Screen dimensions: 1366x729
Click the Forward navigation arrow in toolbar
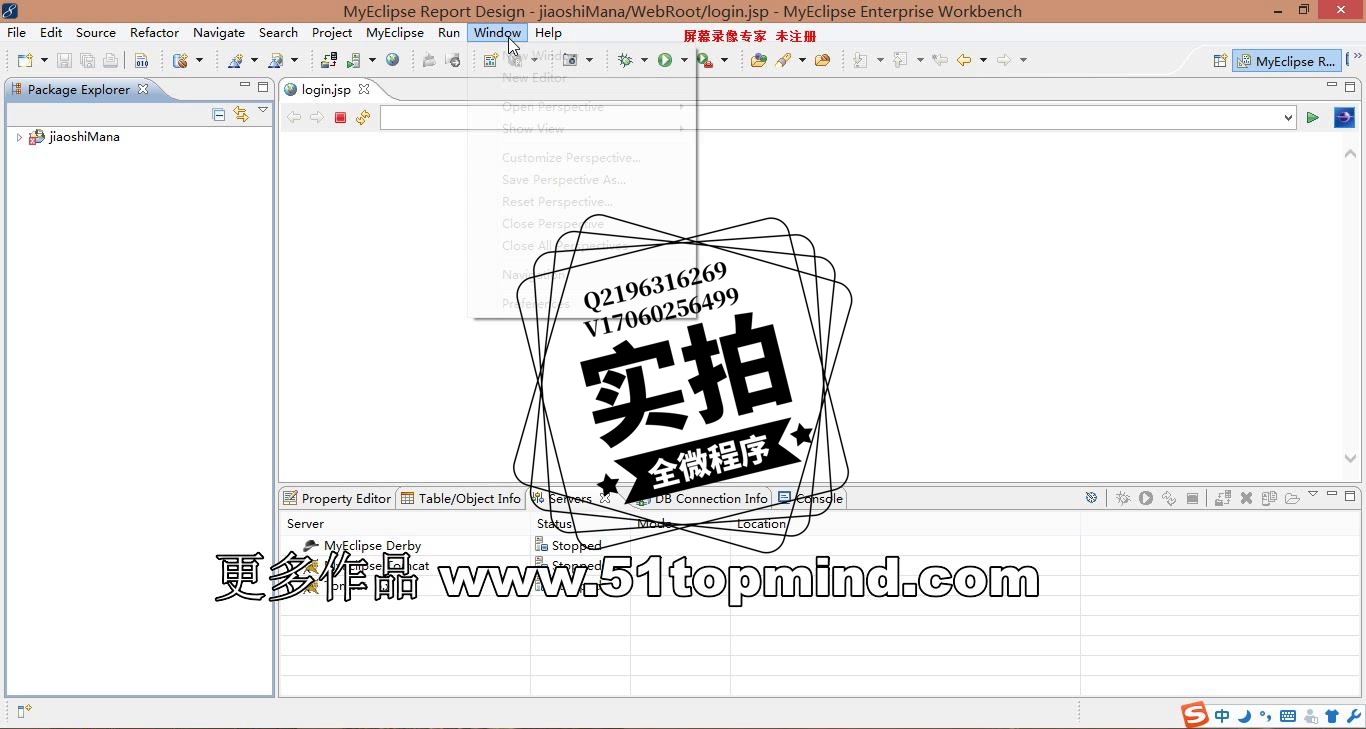pos(1004,60)
